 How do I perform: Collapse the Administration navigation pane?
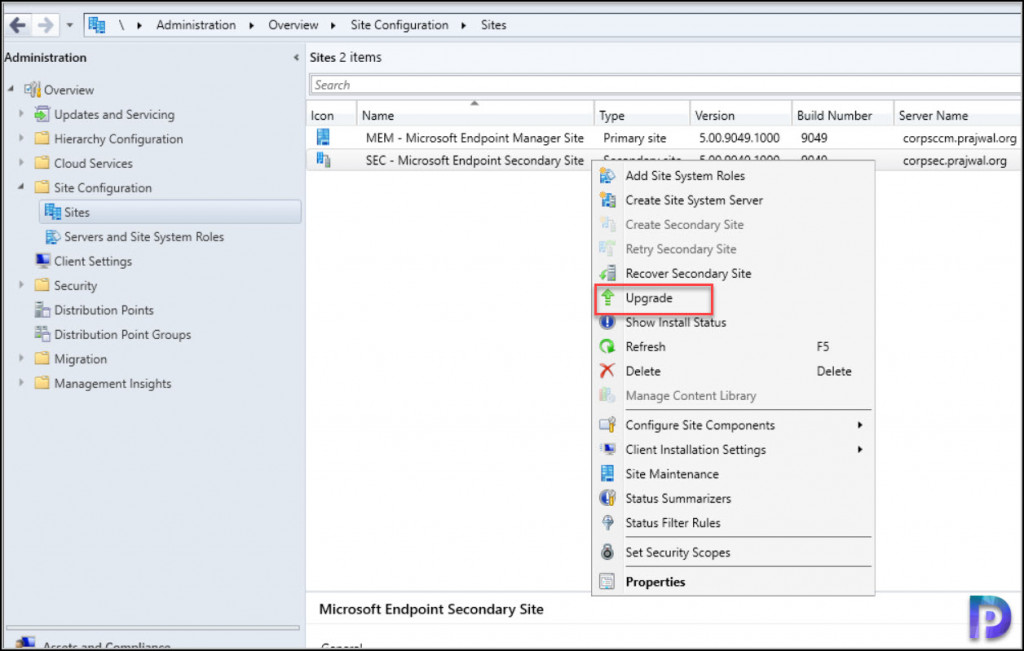(x=296, y=57)
